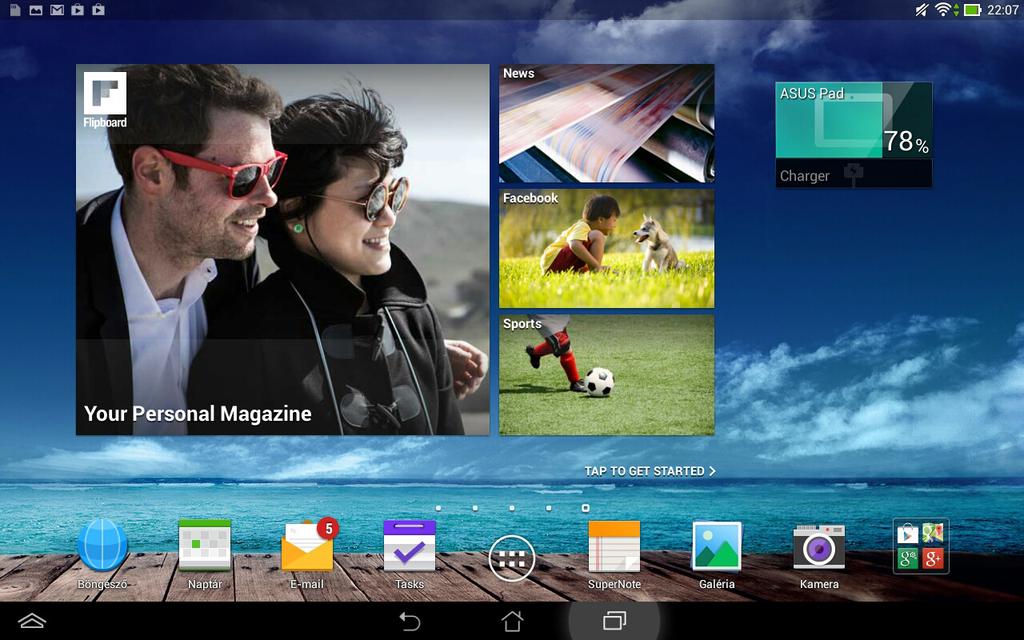Tap the 22:07 clock
Screen dimensions: 1024x640
tap(1002, 10)
